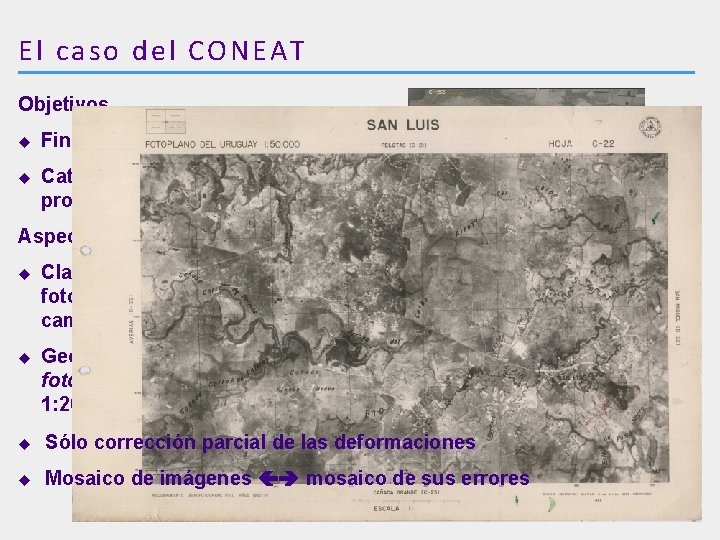Click the 'ESCALA' label below the map
Screen dimensions: 720x540
click(x=386, y=509)
